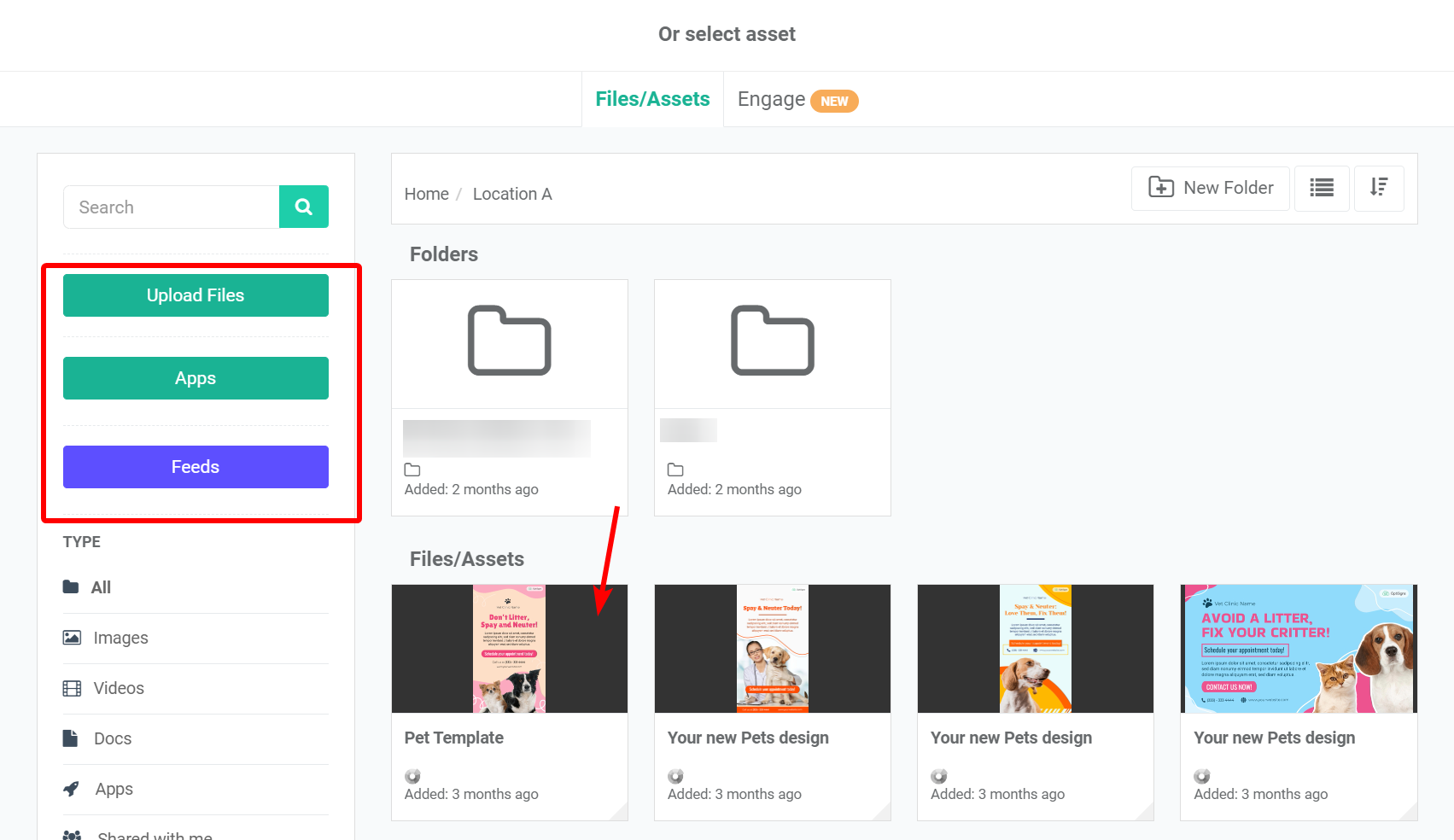Click the green Apps button

[196, 378]
